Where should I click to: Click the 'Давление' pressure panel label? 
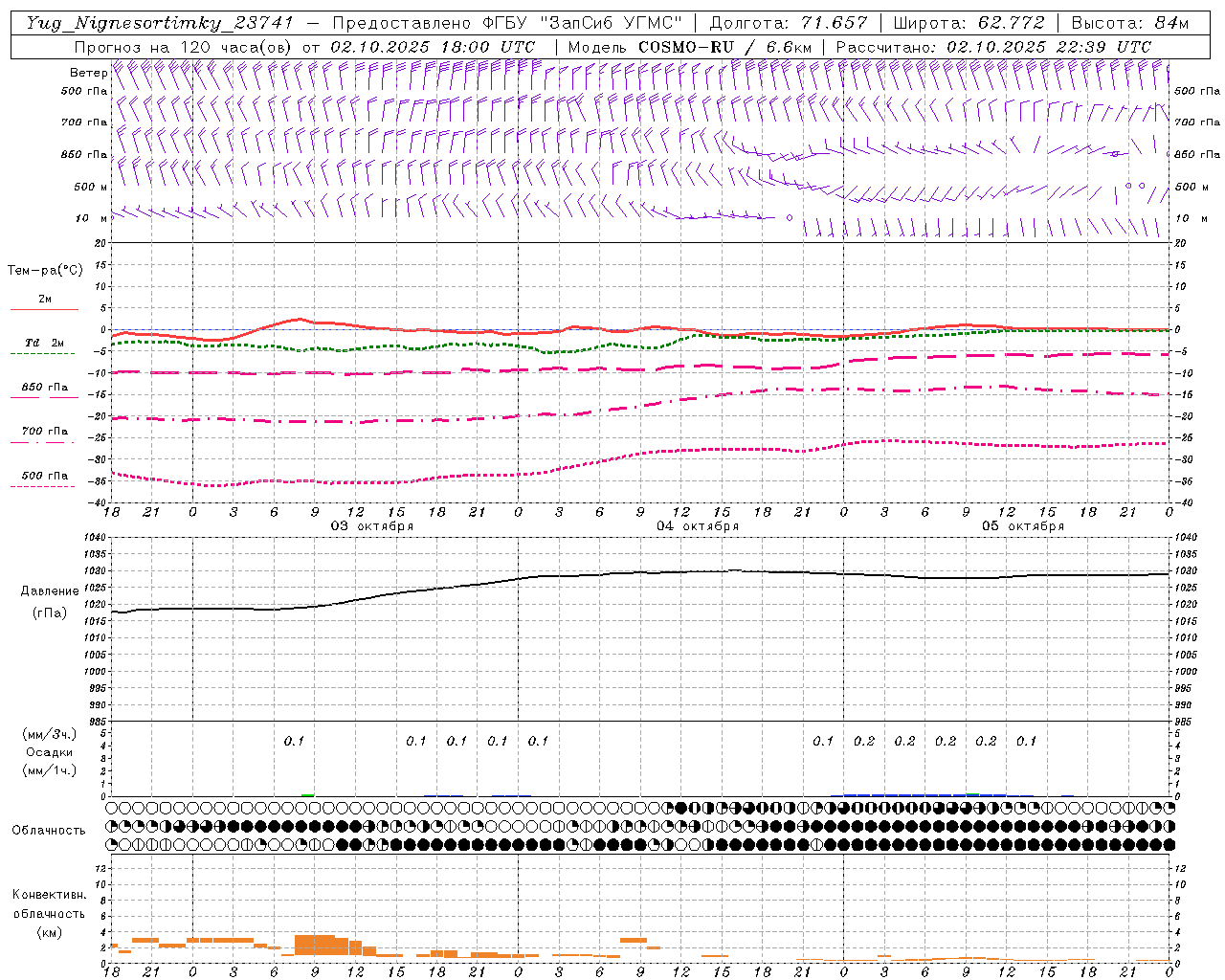50,591
